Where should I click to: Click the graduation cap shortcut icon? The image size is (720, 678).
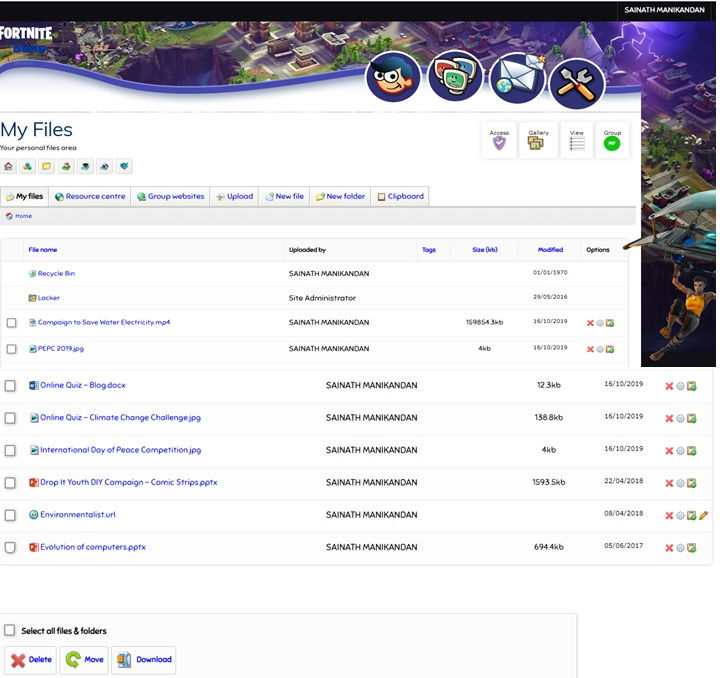pos(85,166)
